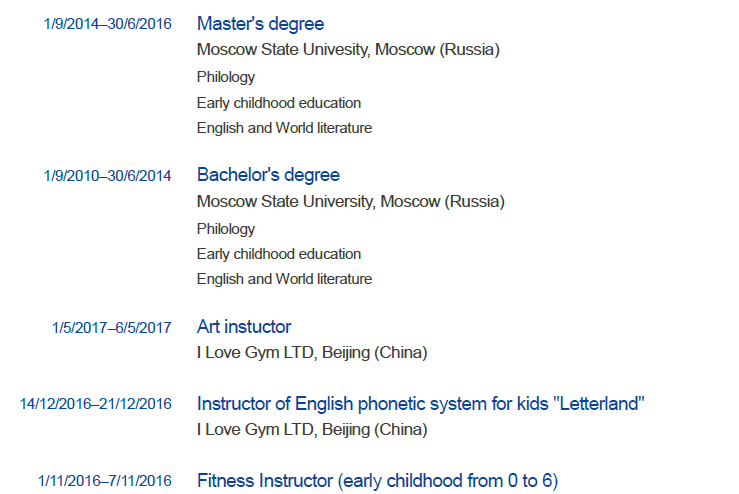Click the "Bachelor's degree" heading
Image resolution: width=739 pixels, height=494 pixels.
tap(268, 175)
